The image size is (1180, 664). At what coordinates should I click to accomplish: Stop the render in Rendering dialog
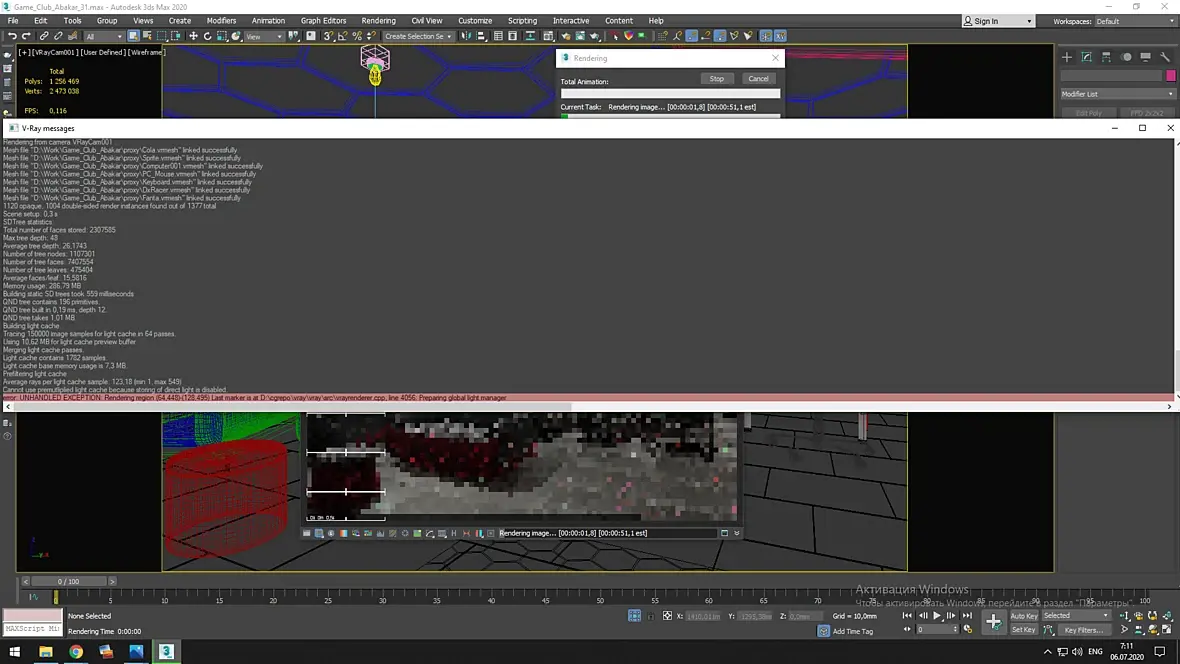point(716,79)
